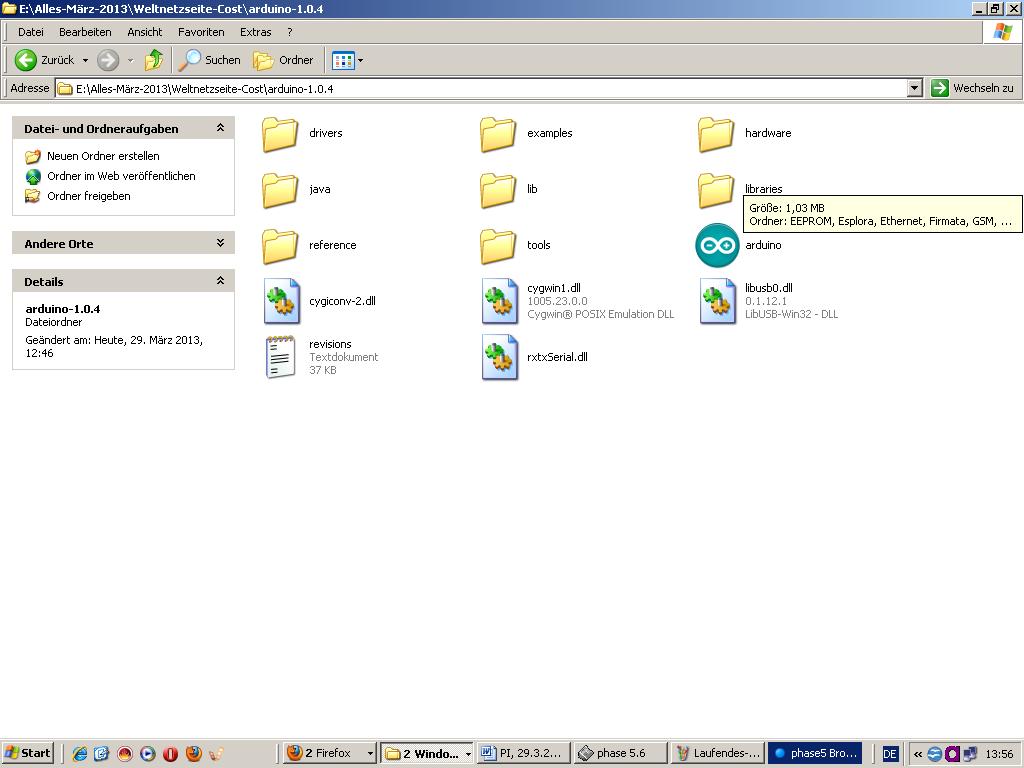The height and width of the screenshot is (768, 1024).
Task: Switch to PI, 29.3.2... Word taskbar item
Action: click(524, 753)
